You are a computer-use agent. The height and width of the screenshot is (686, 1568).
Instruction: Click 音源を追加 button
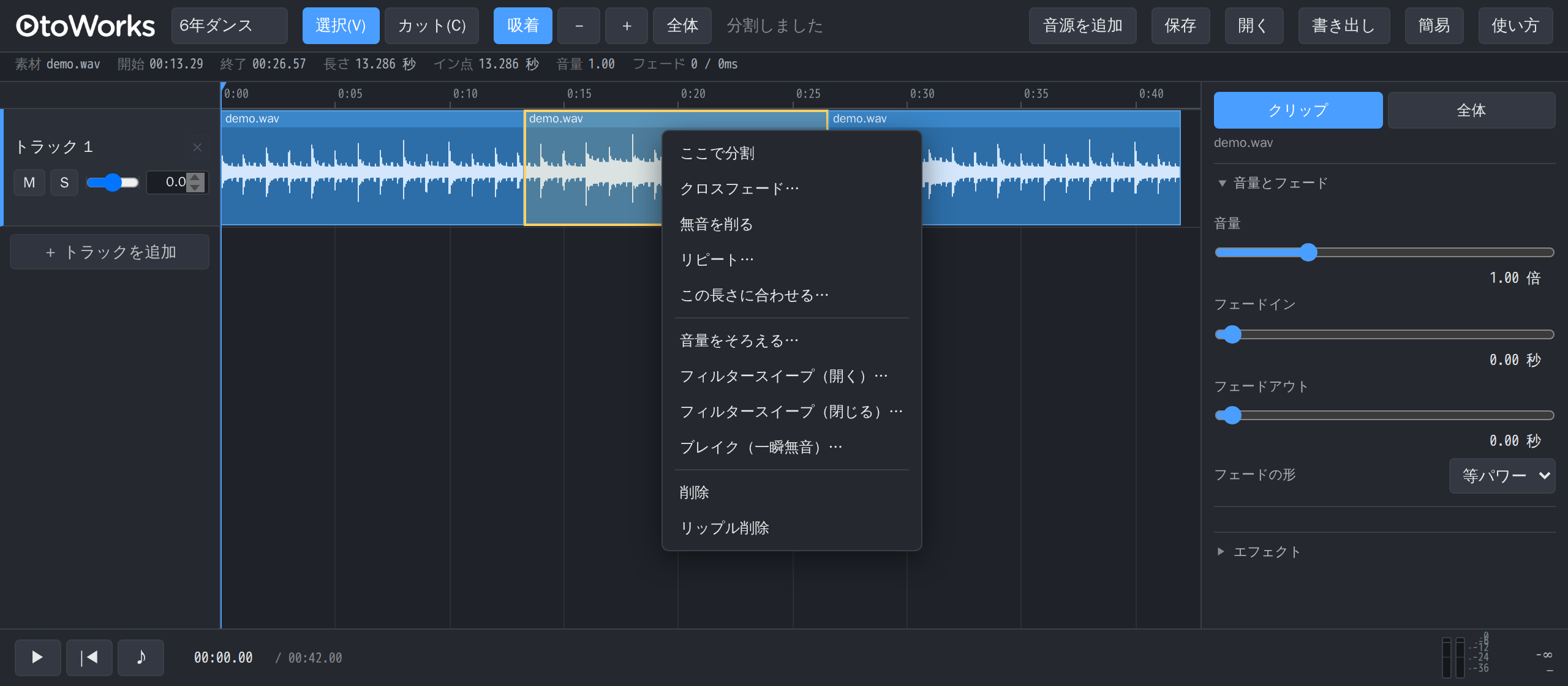pyautogui.click(x=1082, y=26)
